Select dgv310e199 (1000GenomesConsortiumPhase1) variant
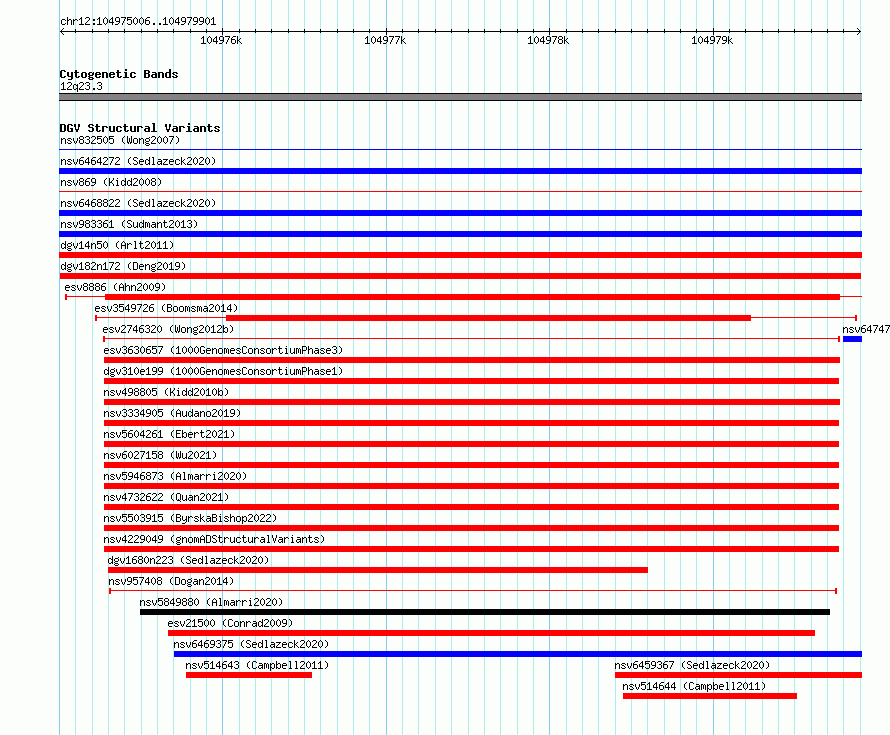Screen dimensions: 890x735 coord(223,371)
